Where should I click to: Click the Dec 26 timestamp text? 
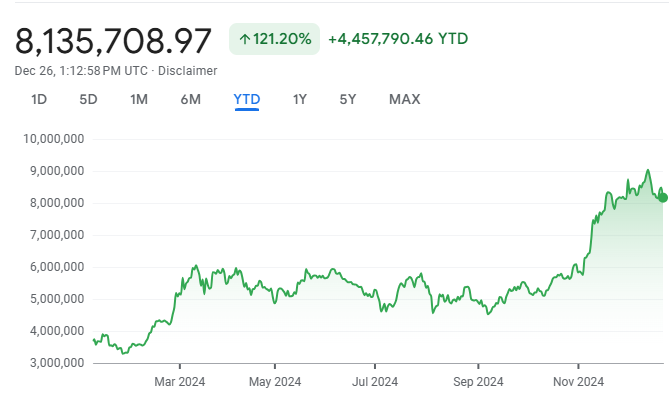tap(81, 71)
